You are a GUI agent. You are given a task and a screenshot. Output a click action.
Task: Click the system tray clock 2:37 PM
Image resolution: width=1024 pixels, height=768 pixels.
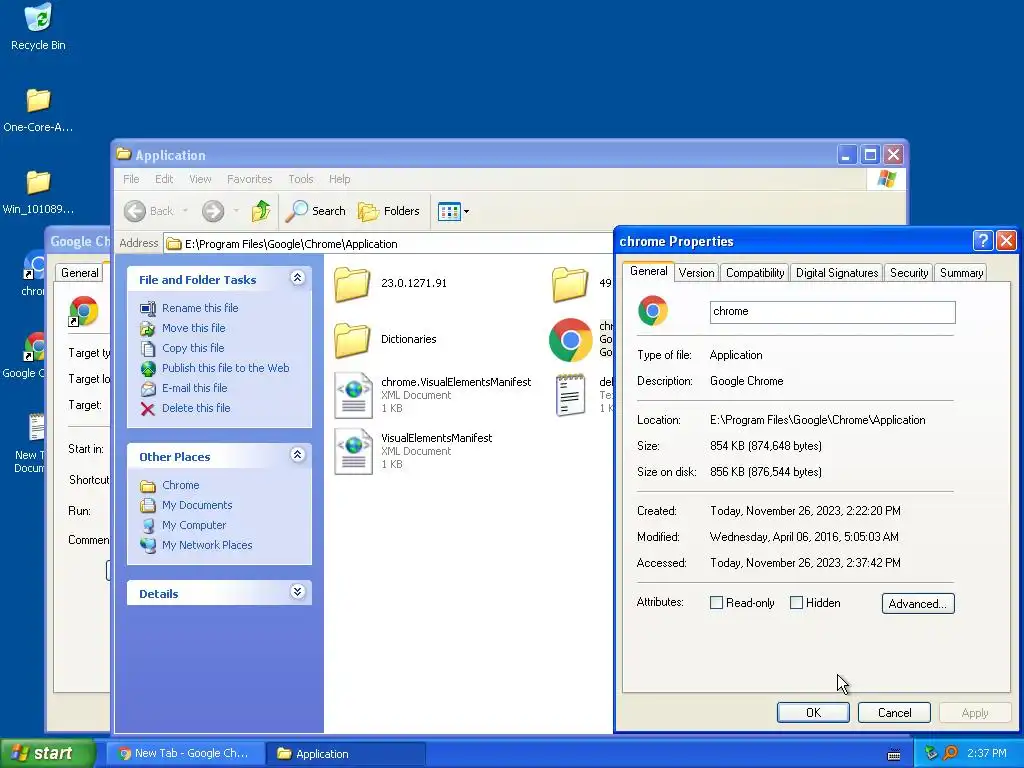tap(987, 754)
